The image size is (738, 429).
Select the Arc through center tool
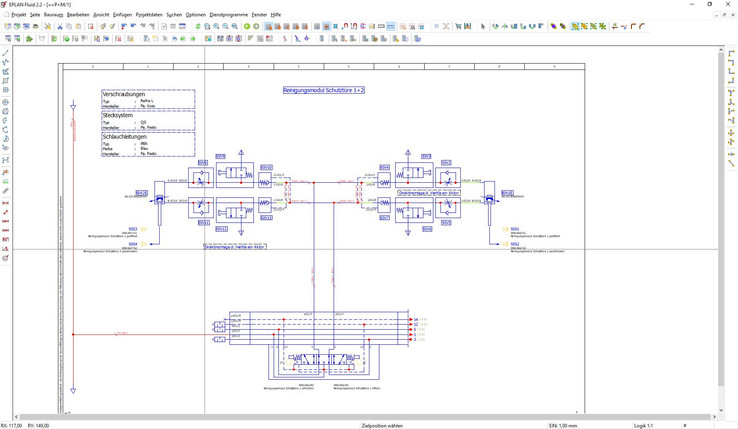[x=6, y=121]
